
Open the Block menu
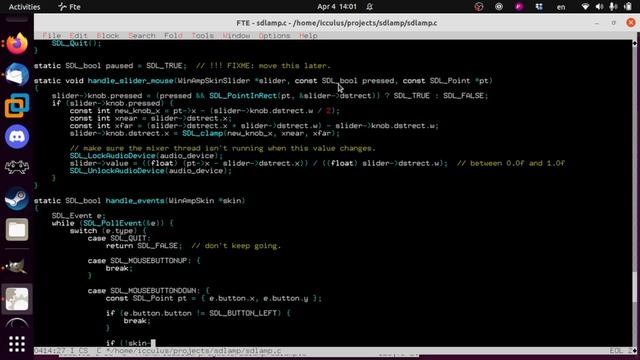click(x=108, y=36)
